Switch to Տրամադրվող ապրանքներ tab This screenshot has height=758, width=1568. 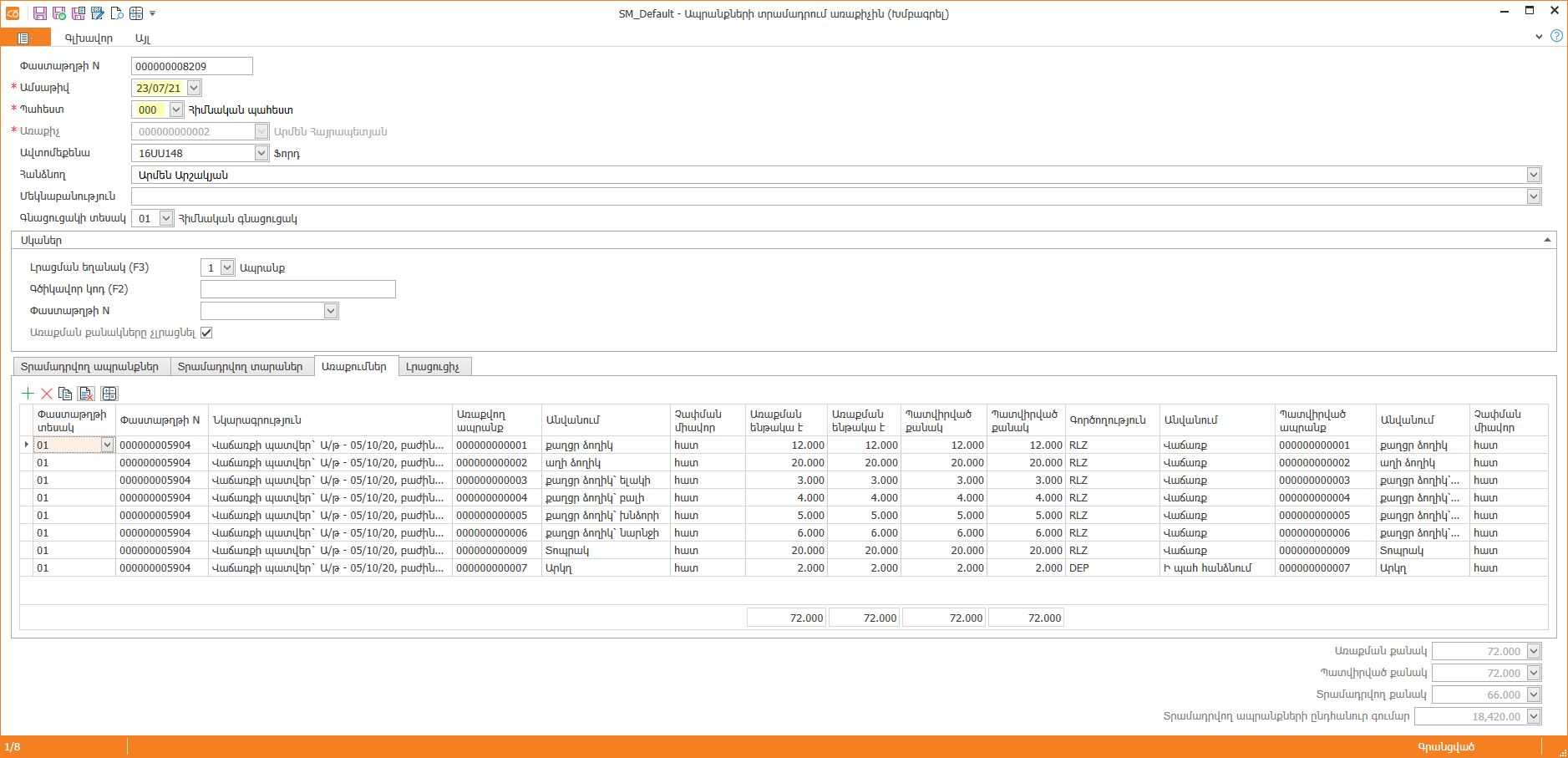coord(90,367)
